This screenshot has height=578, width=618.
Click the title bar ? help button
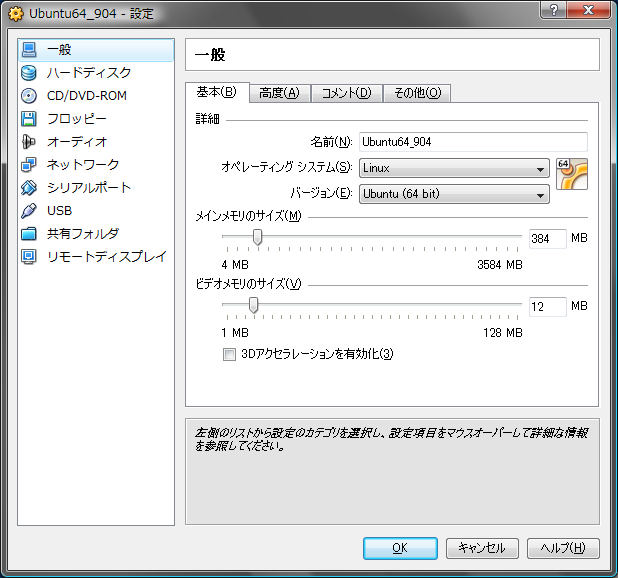pyautogui.click(x=553, y=10)
